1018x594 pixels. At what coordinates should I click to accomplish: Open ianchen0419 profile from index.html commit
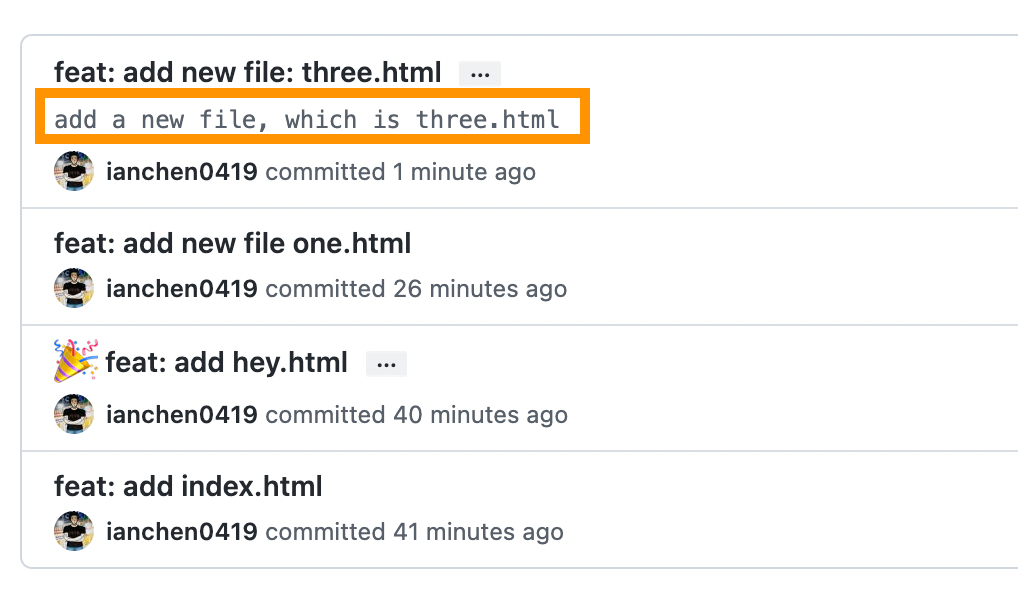(x=182, y=532)
